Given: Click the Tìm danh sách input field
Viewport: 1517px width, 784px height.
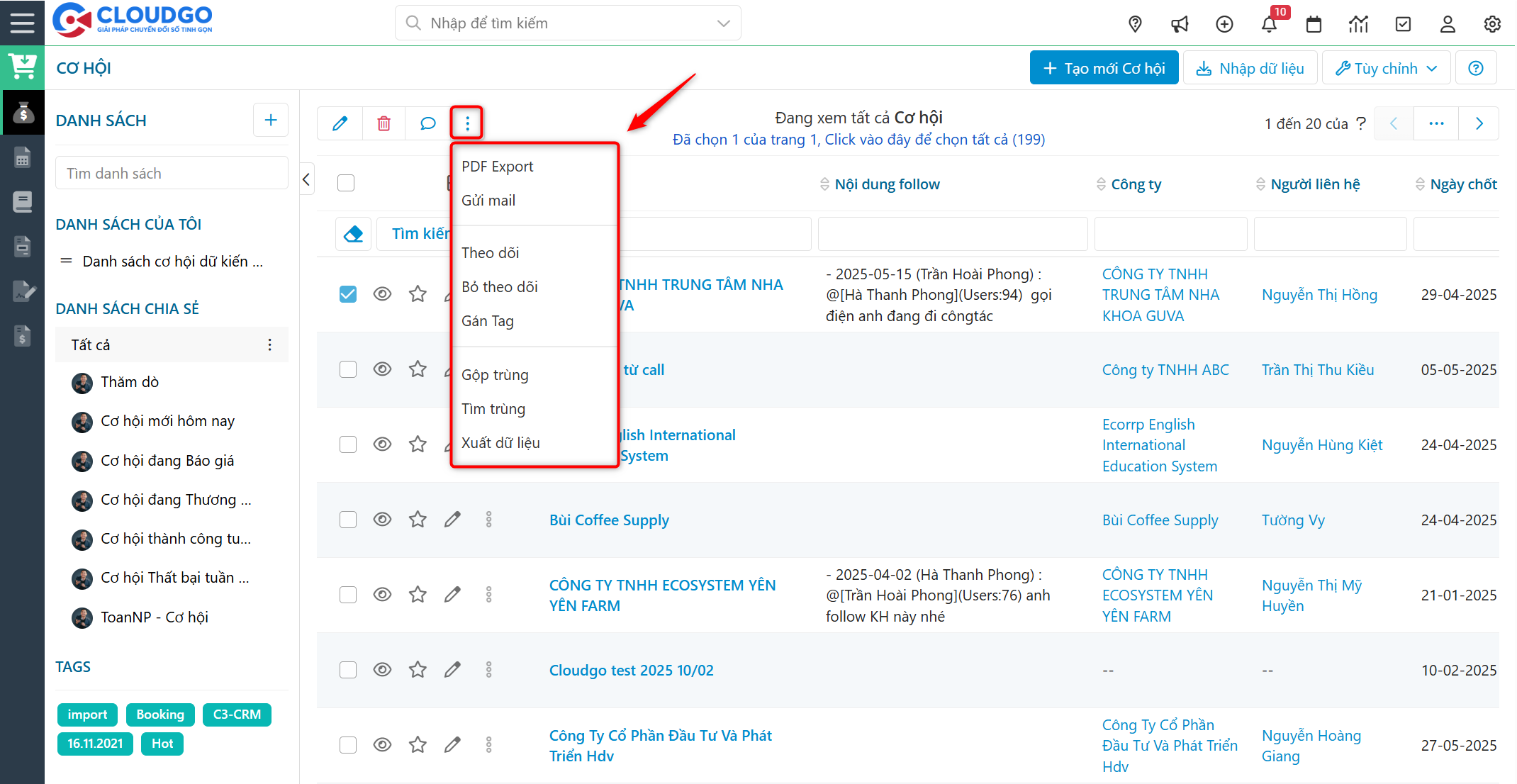Looking at the screenshot, I should click(172, 174).
